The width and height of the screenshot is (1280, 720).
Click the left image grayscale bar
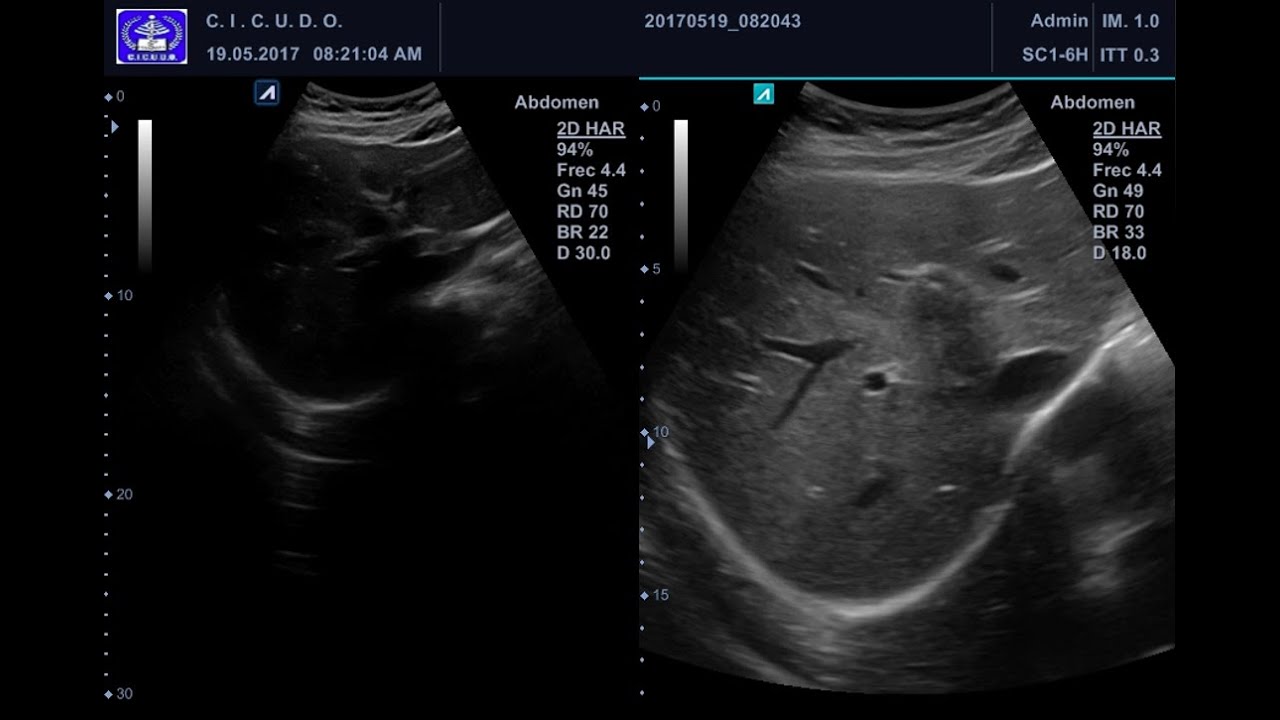(145, 195)
